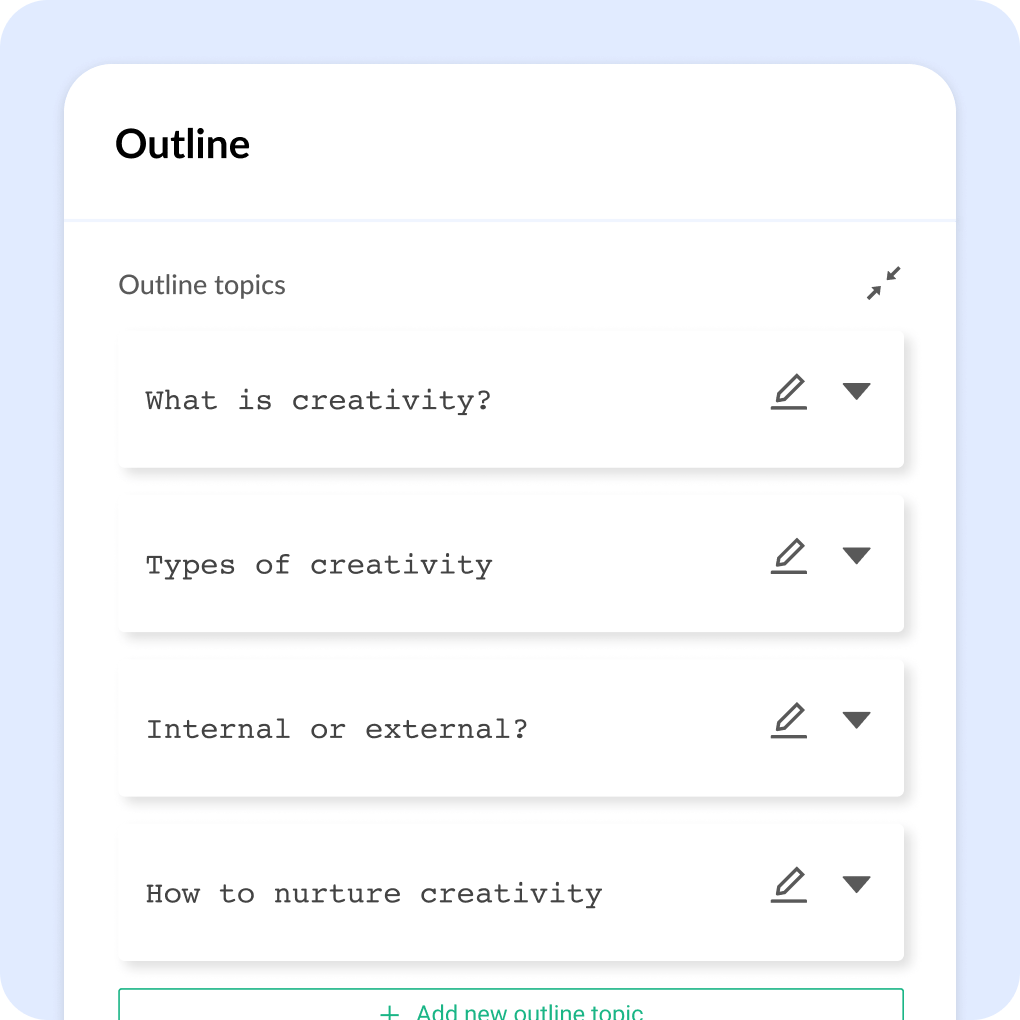Select the 'Outline' heading
The height and width of the screenshot is (1020, 1020).
[183, 144]
